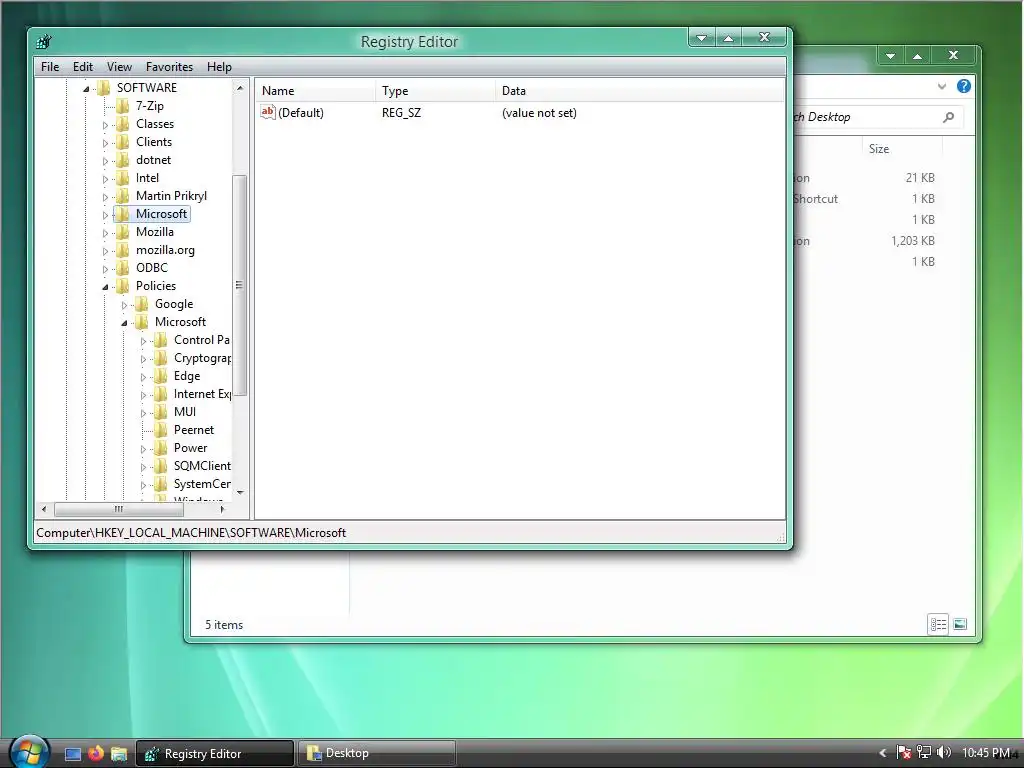This screenshot has width=1024, height=768.
Task: Select the Mozilla folder icon
Action: (x=122, y=232)
